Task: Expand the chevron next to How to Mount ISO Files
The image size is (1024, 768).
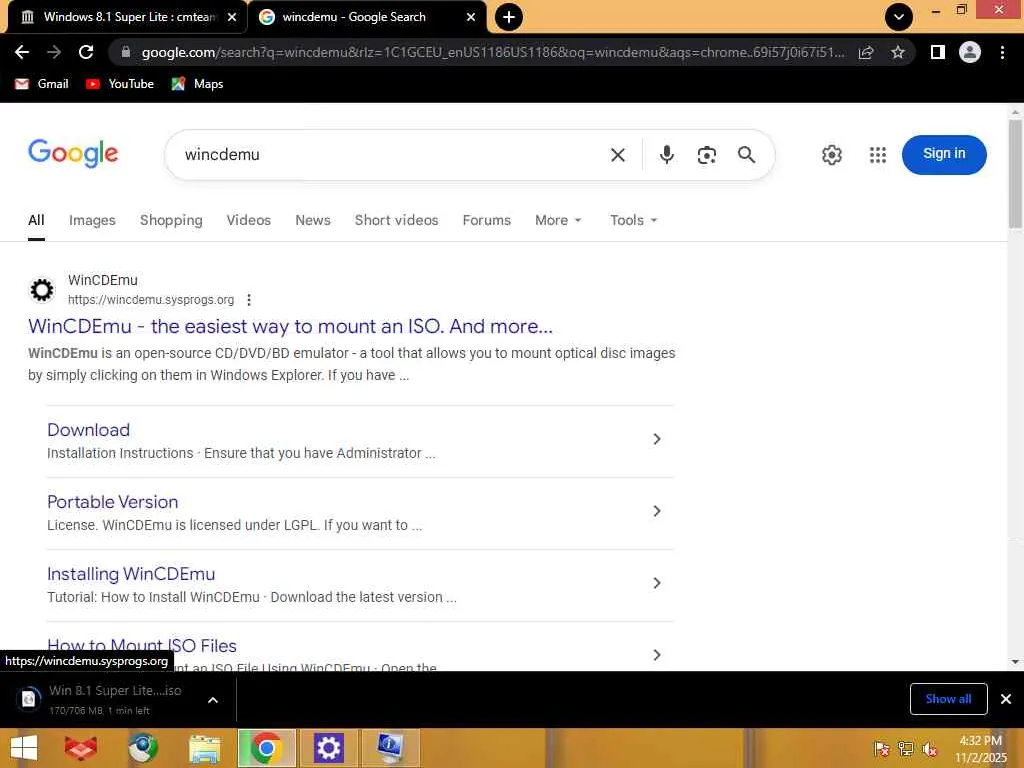Action: (x=657, y=654)
